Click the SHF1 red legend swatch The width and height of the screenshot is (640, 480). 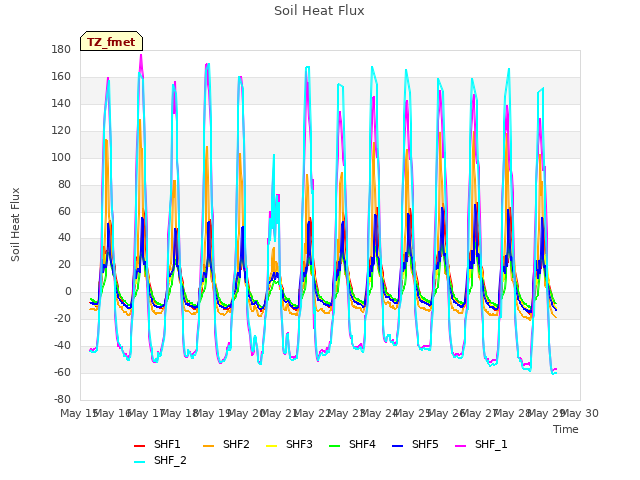pos(140,446)
